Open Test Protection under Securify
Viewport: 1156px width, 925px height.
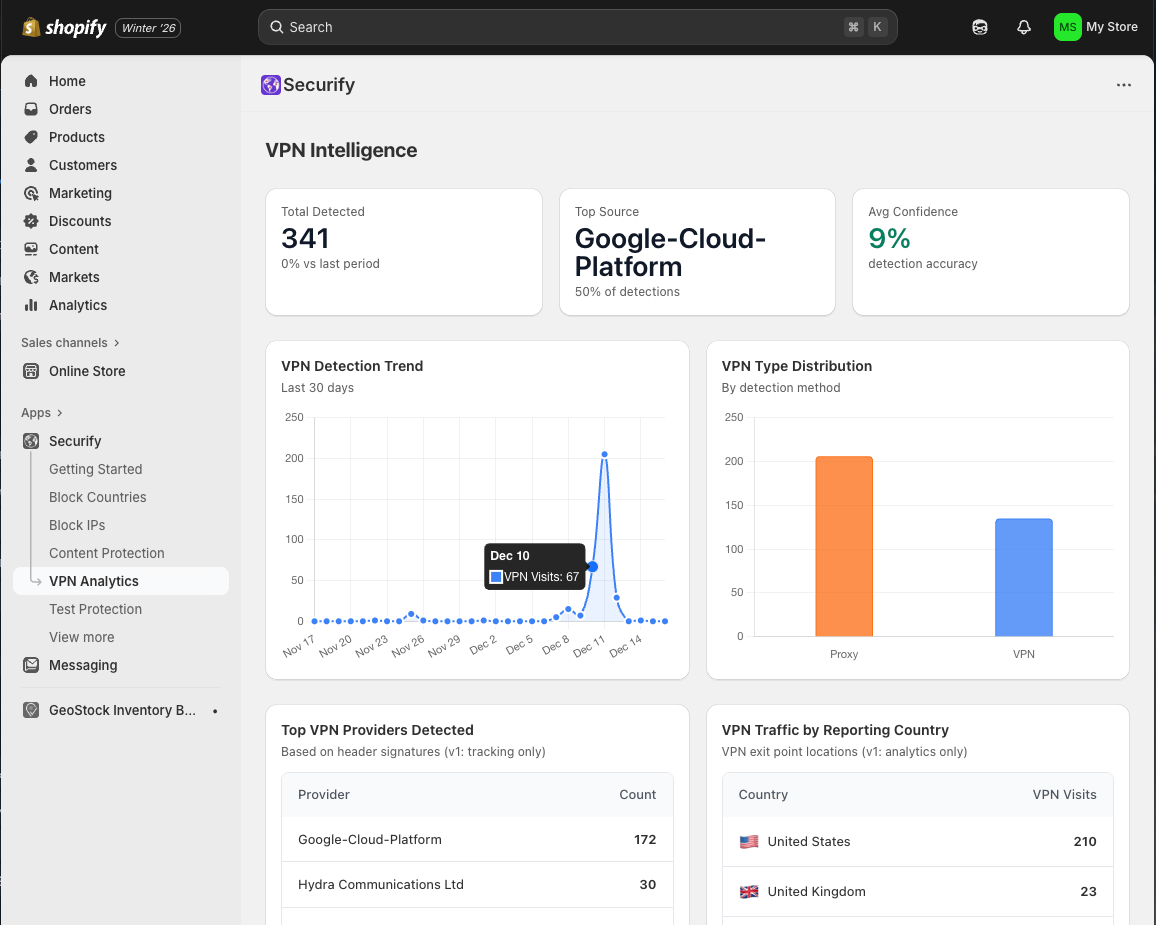click(x=95, y=609)
